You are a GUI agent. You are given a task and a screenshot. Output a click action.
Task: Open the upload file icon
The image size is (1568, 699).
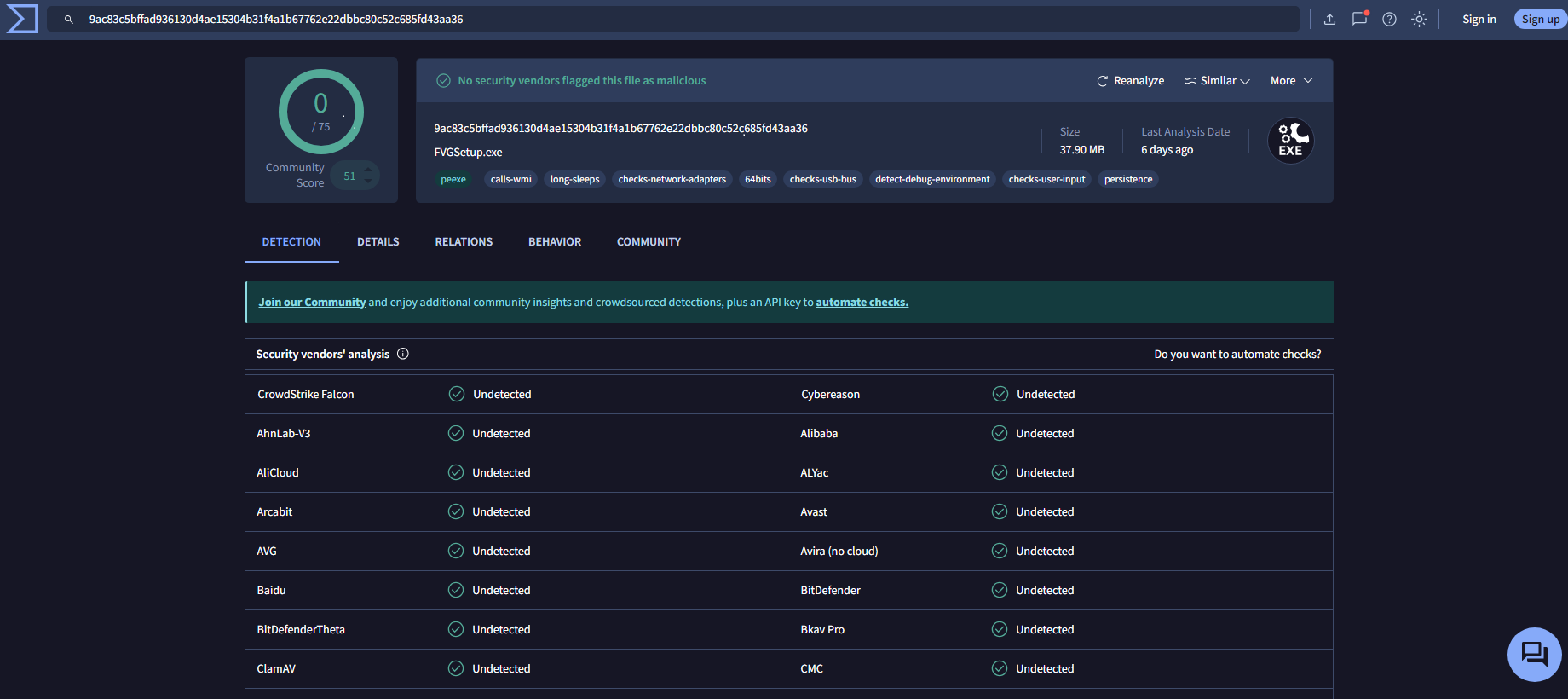(1329, 20)
